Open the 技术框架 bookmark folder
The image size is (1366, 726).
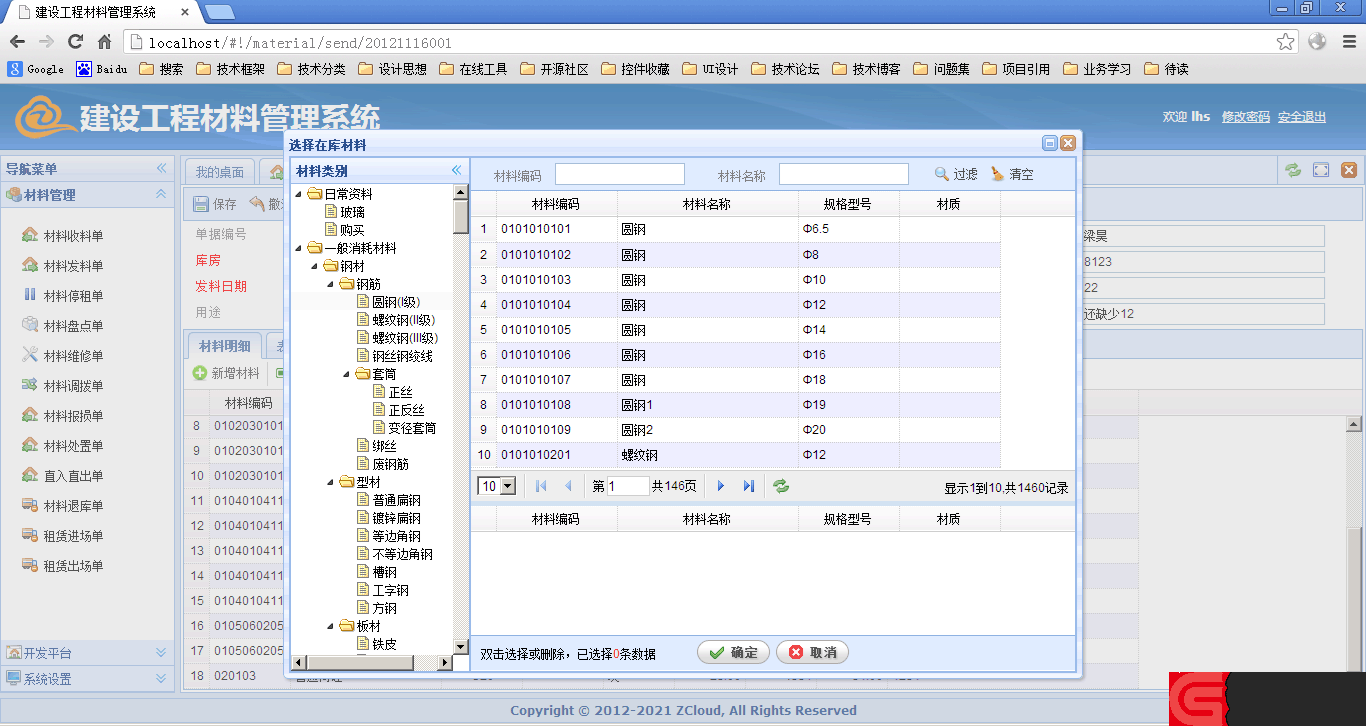[231, 69]
